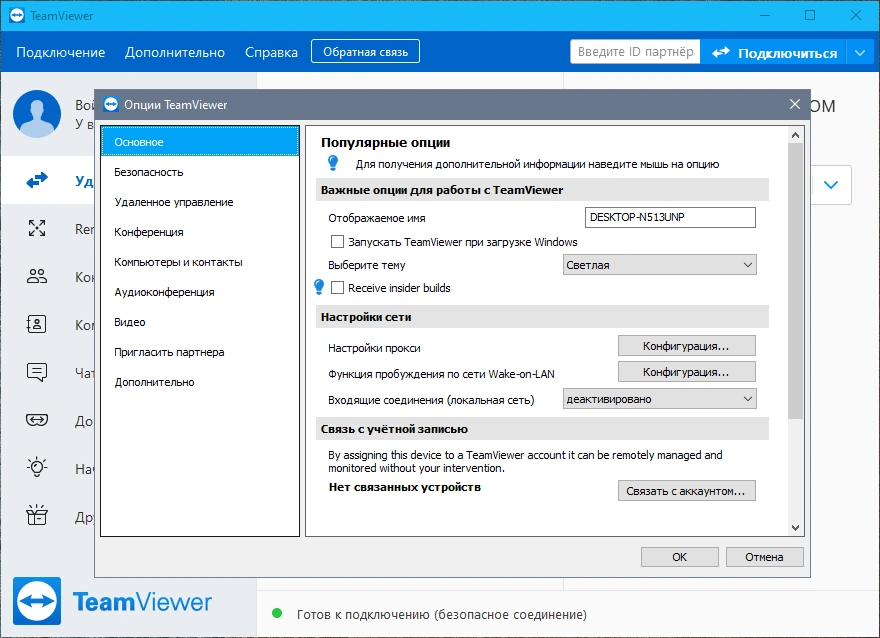880x638 pixels.
Task: Click the green connection status indicator
Action: tap(277, 613)
